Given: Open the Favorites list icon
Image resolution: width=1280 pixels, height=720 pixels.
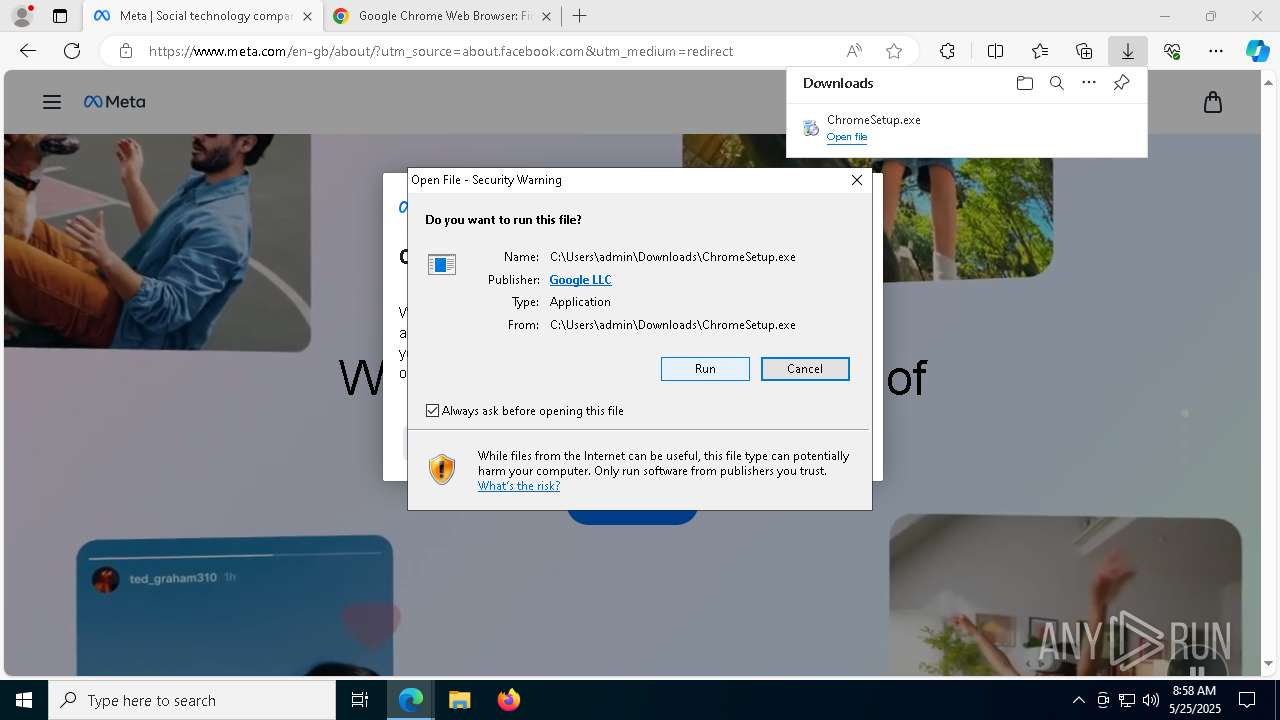Looking at the screenshot, I should pyautogui.click(x=1040, y=51).
